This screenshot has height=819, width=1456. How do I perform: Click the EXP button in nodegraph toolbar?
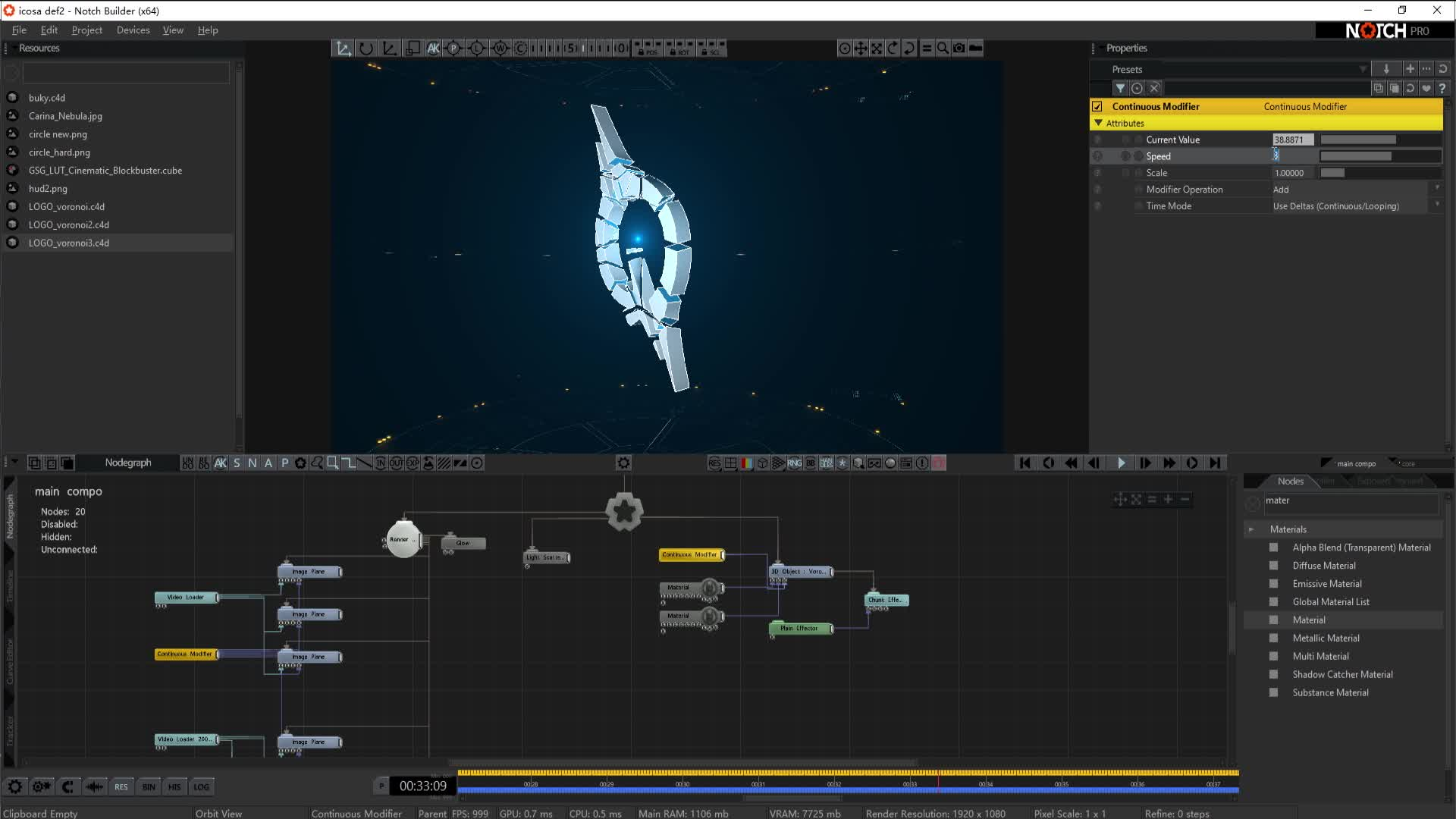click(413, 463)
